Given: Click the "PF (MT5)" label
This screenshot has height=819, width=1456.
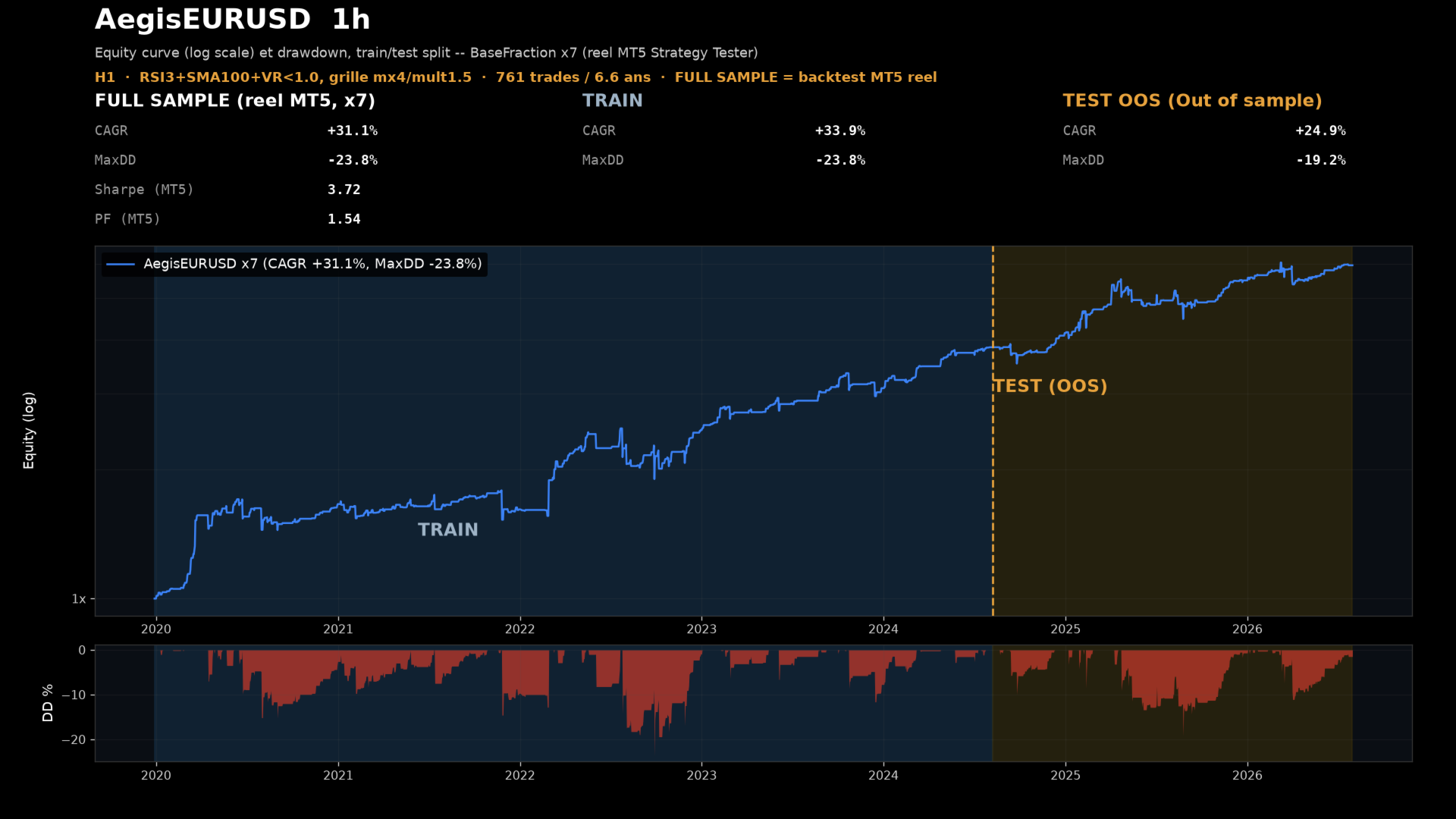Looking at the screenshot, I should click(x=127, y=219).
